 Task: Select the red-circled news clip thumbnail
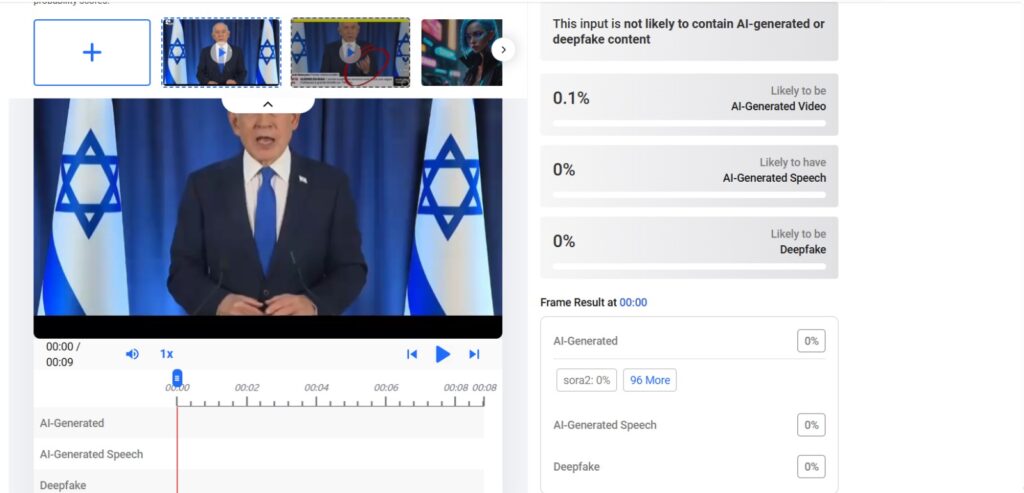pos(350,52)
